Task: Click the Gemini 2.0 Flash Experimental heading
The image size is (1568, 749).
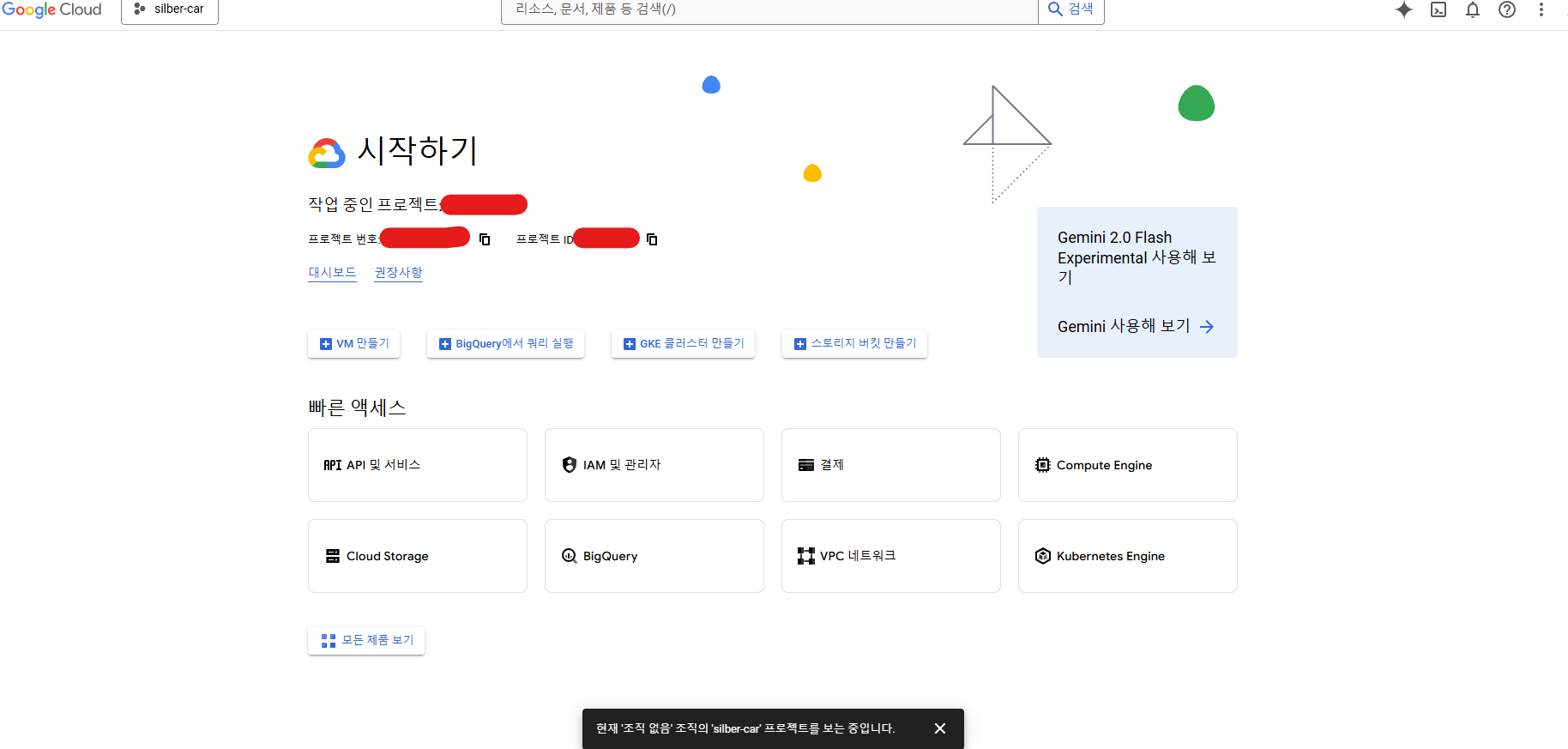Action: [x=1137, y=257]
